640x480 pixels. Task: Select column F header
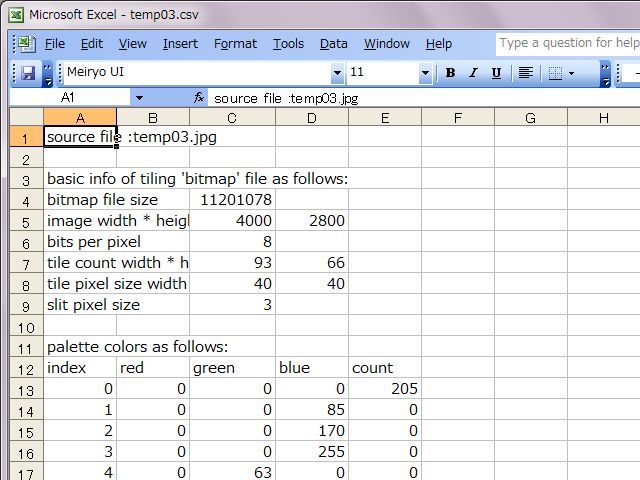pos(458,118)
